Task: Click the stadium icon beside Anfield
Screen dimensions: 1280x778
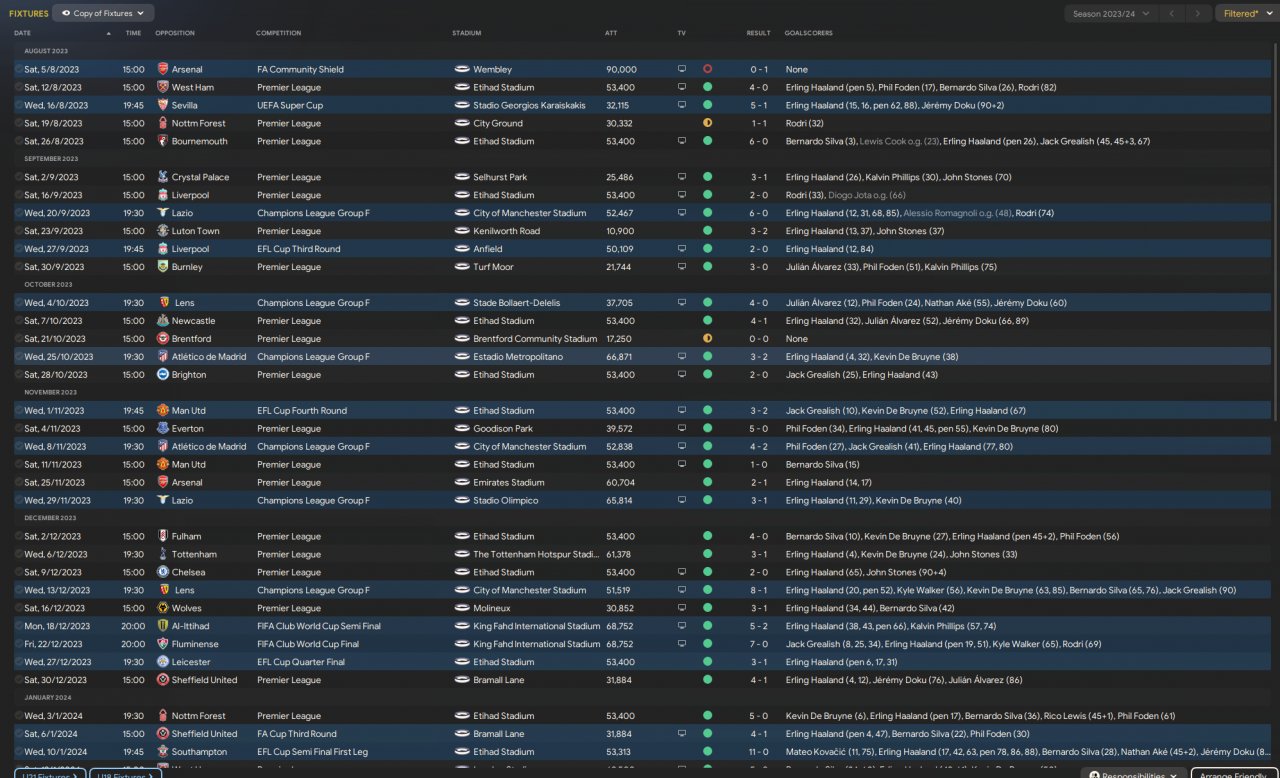Action: pos(462,249)
